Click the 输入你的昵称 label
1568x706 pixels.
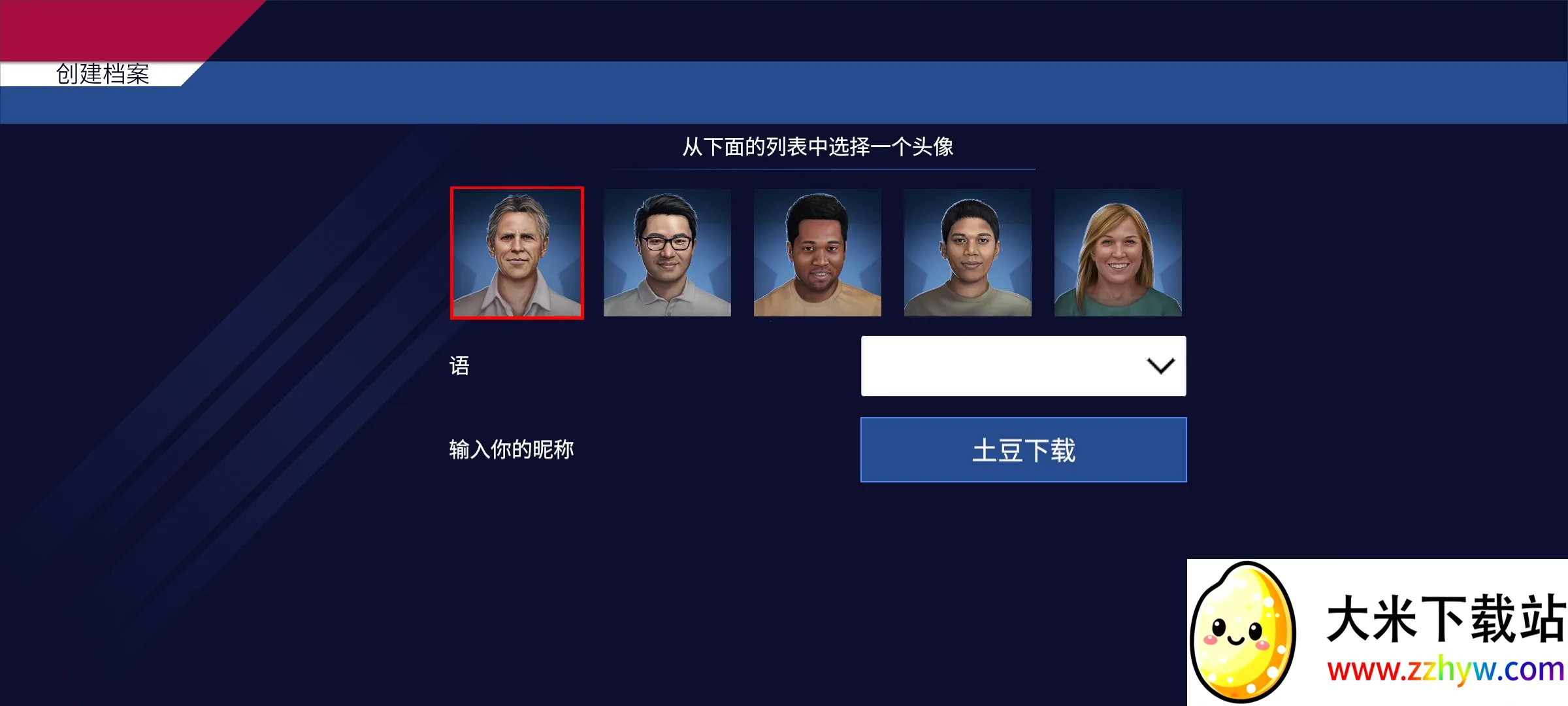click(512, 450)
